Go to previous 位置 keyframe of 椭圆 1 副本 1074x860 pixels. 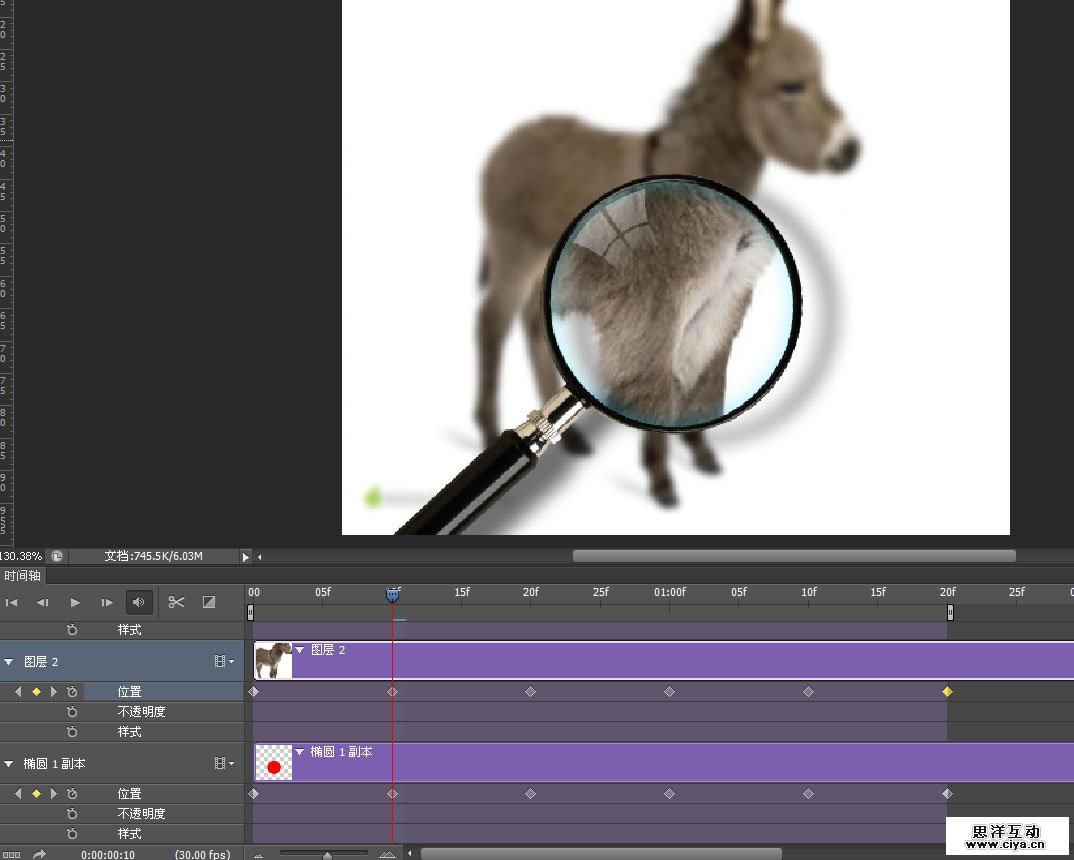17,794
